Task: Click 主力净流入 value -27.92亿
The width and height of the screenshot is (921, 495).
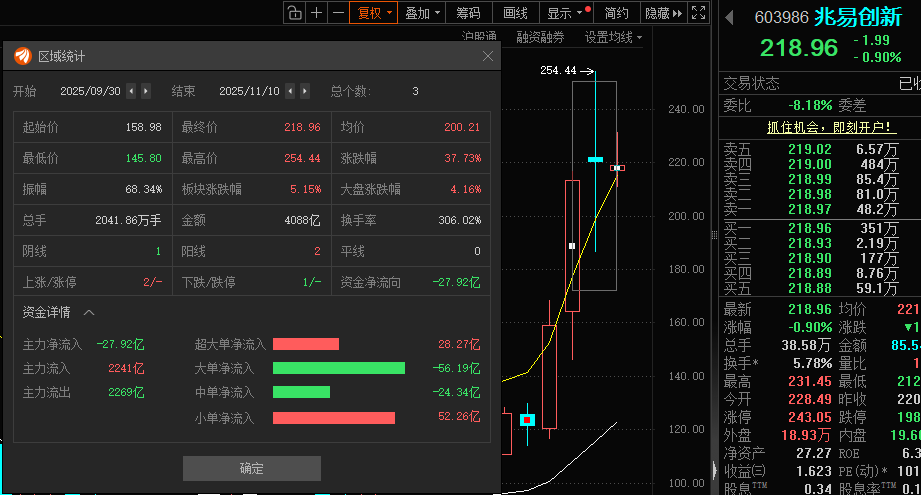Action: click(x=120, y=344)
